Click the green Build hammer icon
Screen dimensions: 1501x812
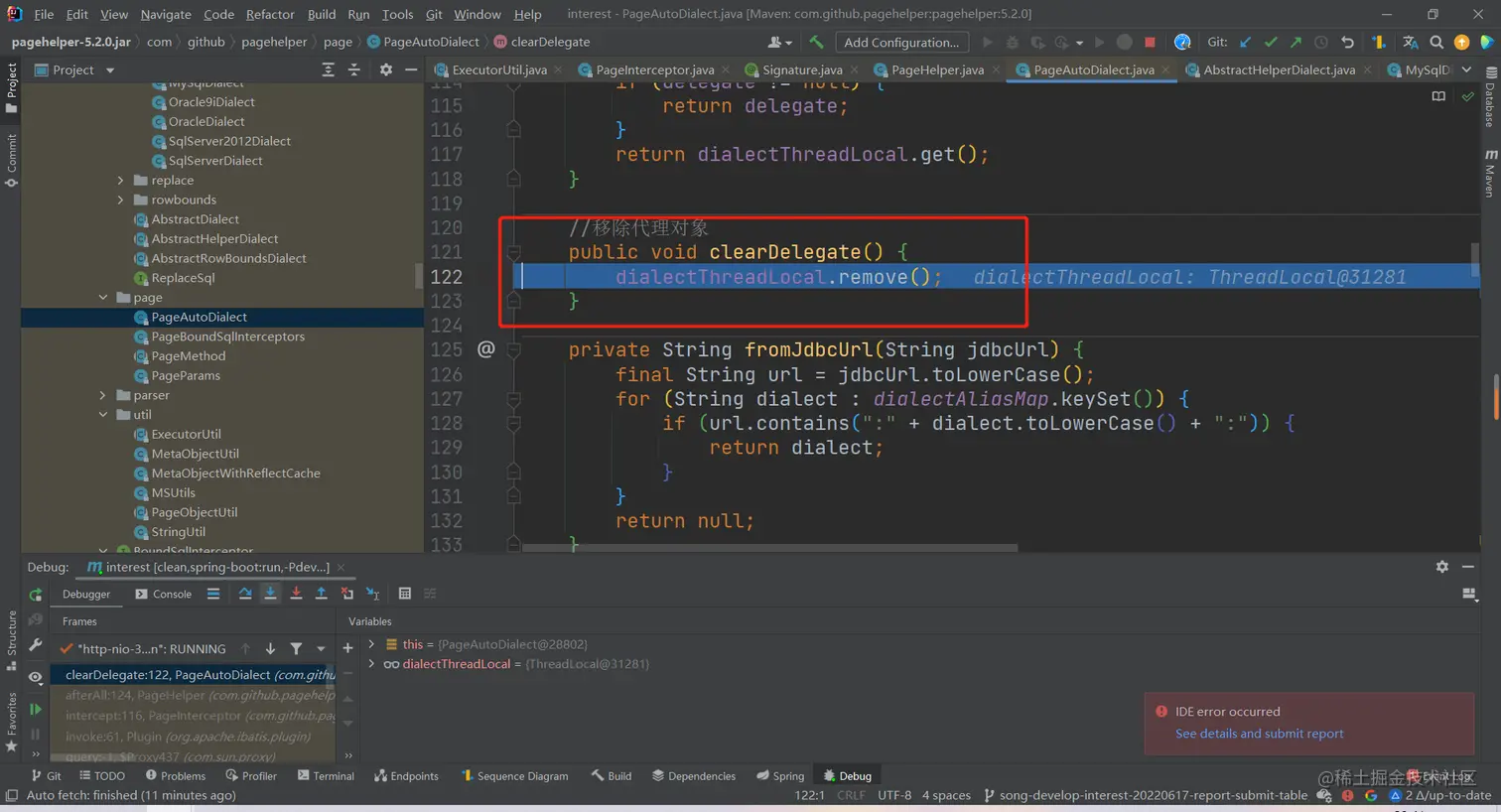tap(816, 42)
